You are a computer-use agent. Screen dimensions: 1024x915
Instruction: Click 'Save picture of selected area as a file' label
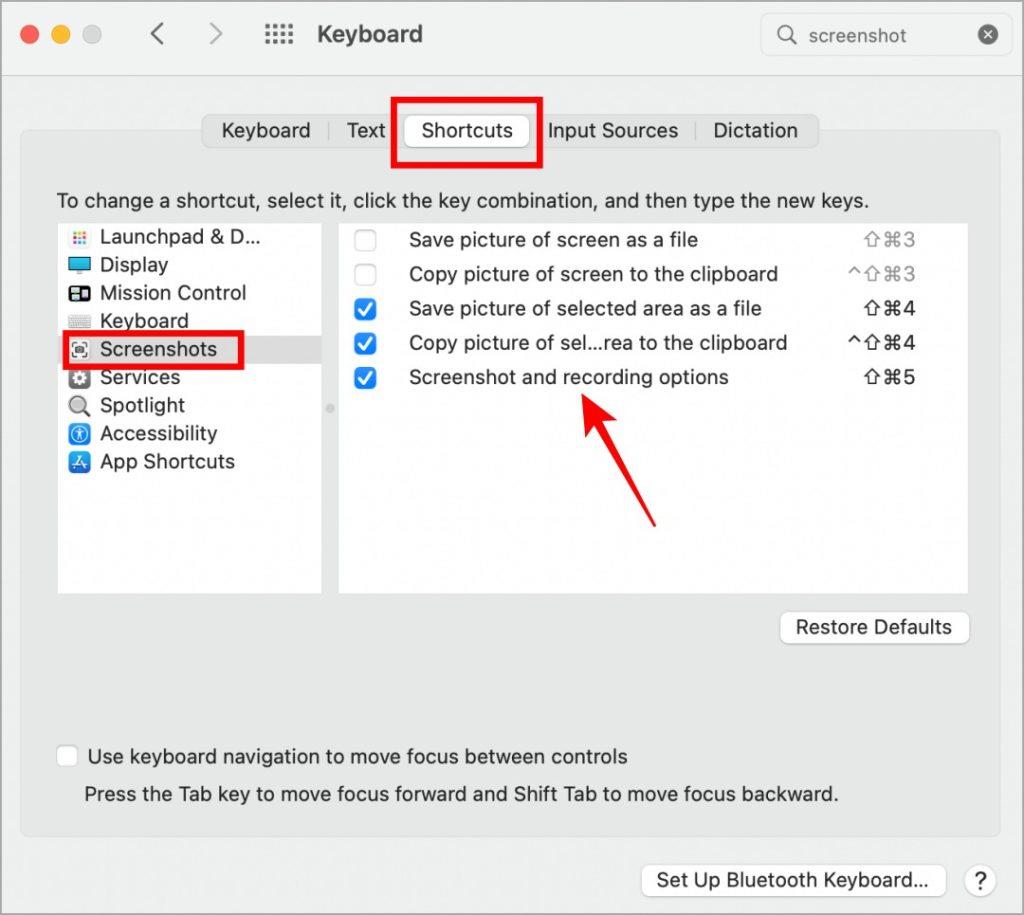(585, 309)
